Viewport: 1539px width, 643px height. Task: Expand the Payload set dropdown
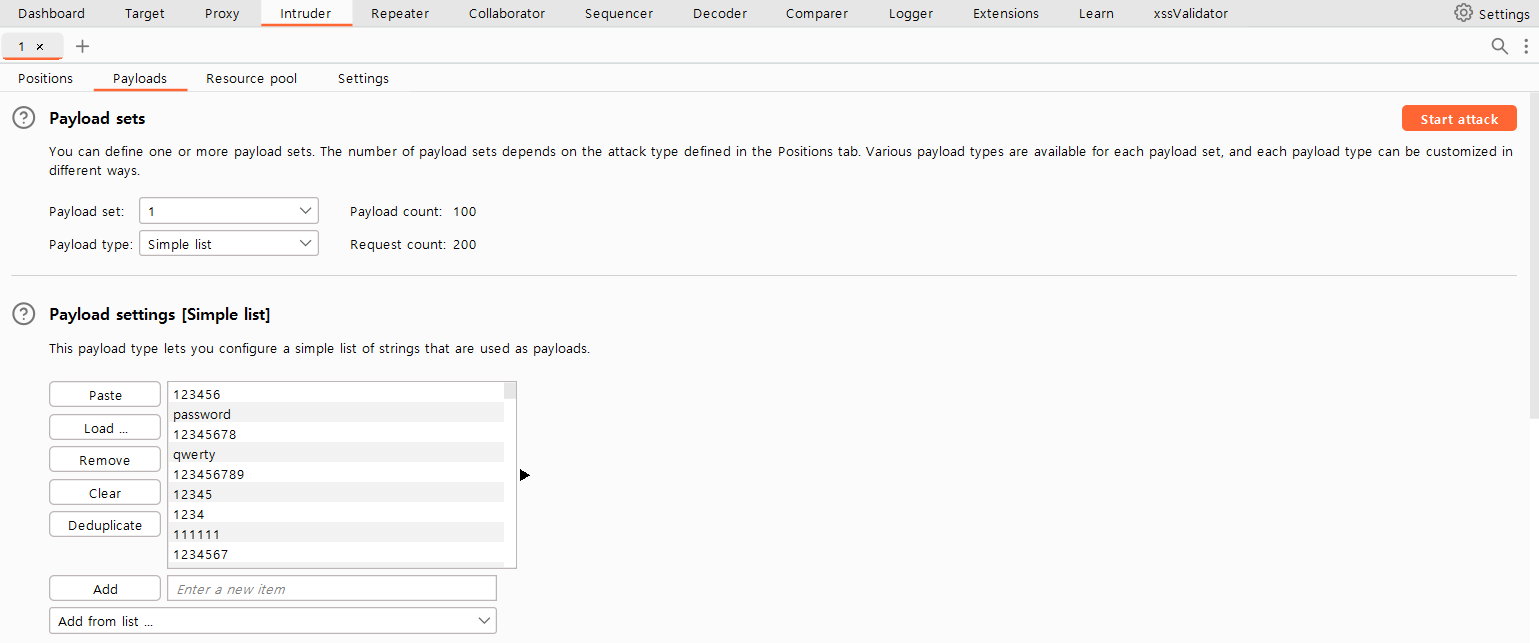click(229, 211)
